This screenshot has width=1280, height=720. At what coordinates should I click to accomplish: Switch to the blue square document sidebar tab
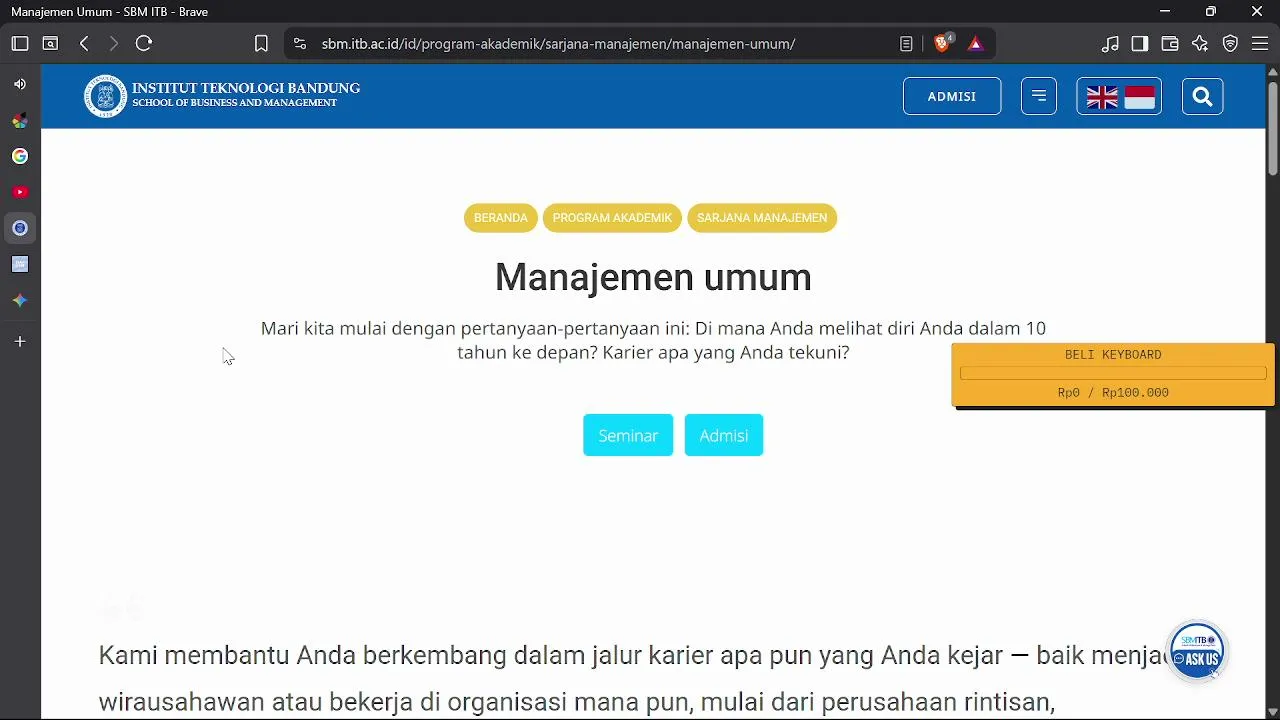(20, 264)
